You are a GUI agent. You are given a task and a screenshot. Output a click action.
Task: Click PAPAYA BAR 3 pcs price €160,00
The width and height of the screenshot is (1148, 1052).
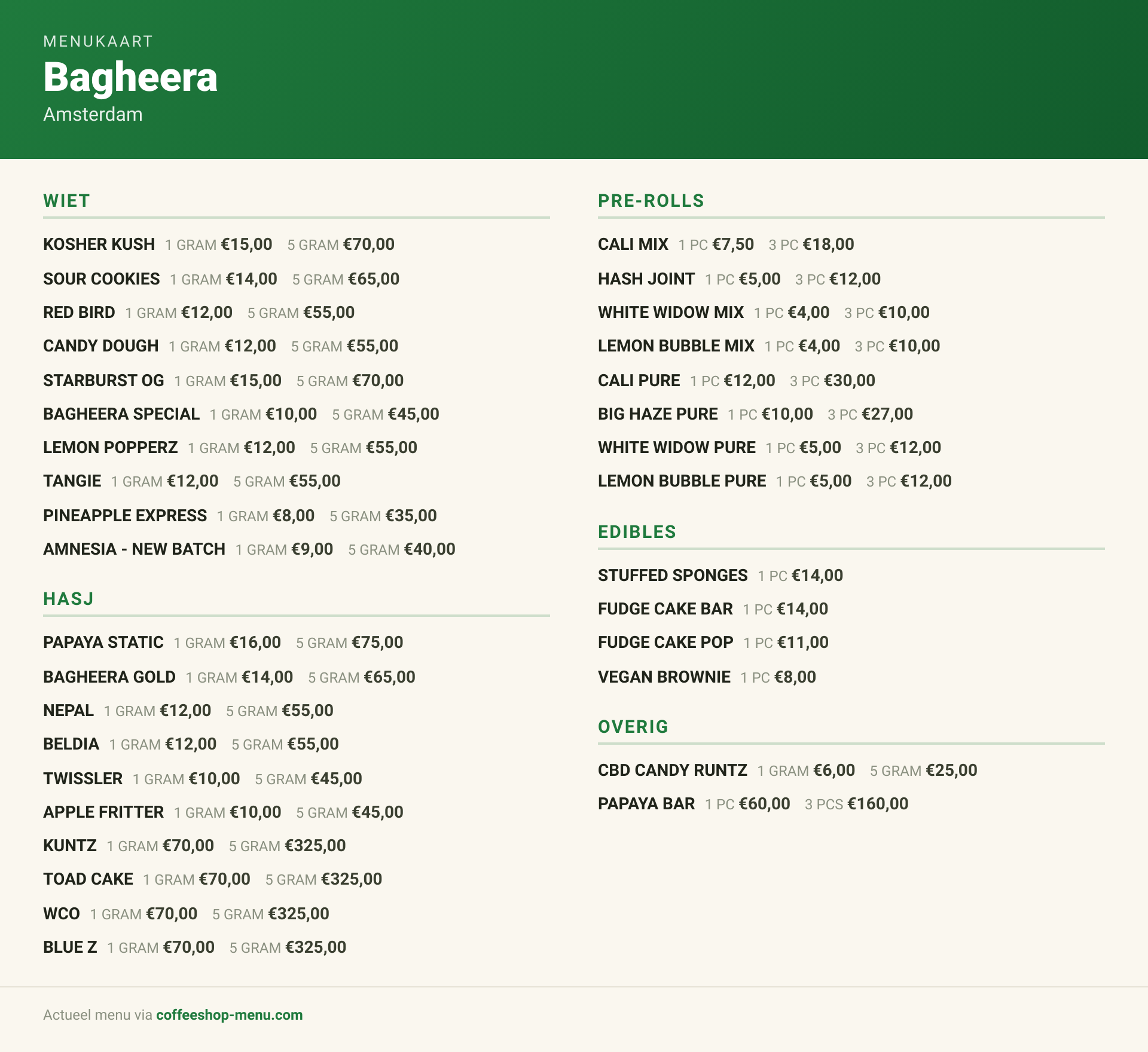click(x=878, y=804)
